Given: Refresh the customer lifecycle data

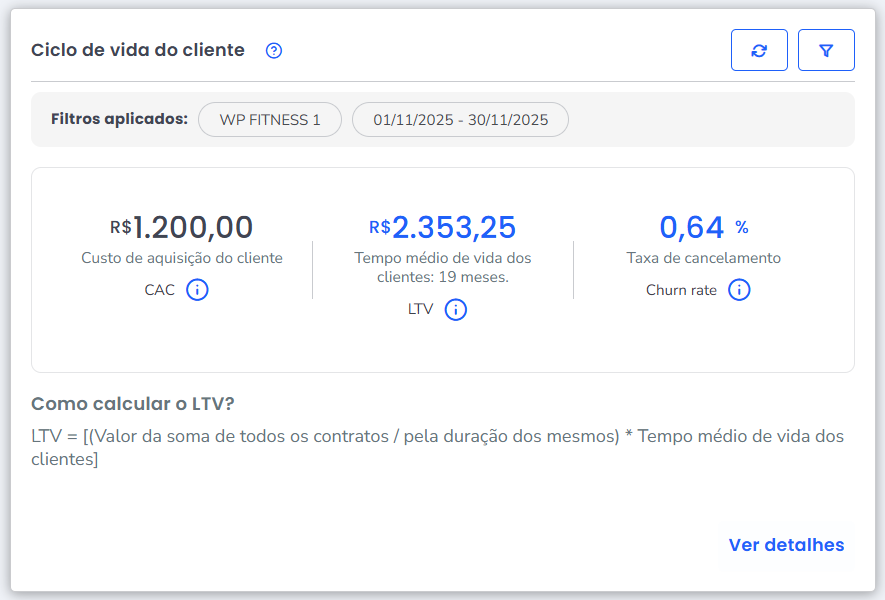Looking at the screenshot, I should [759, 50].
